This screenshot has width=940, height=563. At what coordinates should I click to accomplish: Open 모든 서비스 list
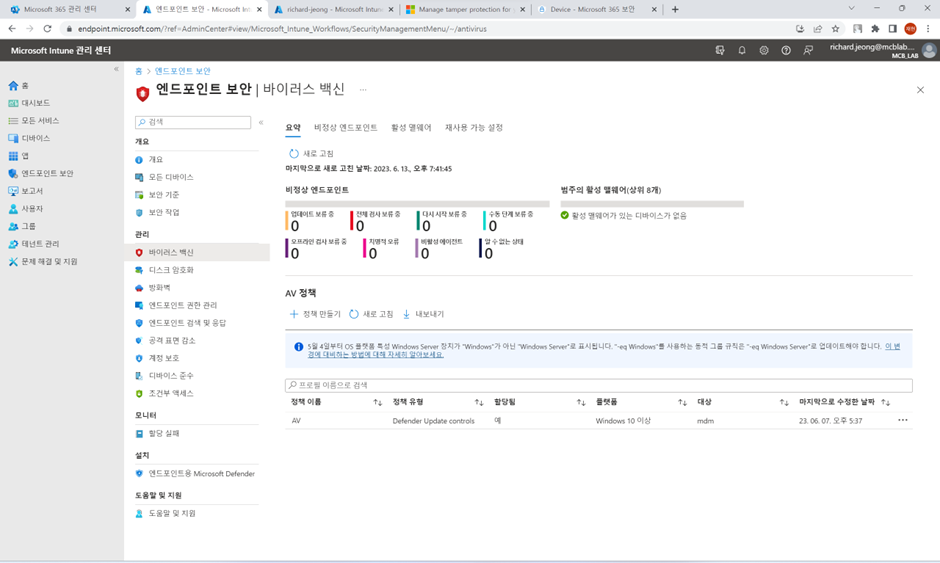34,121
